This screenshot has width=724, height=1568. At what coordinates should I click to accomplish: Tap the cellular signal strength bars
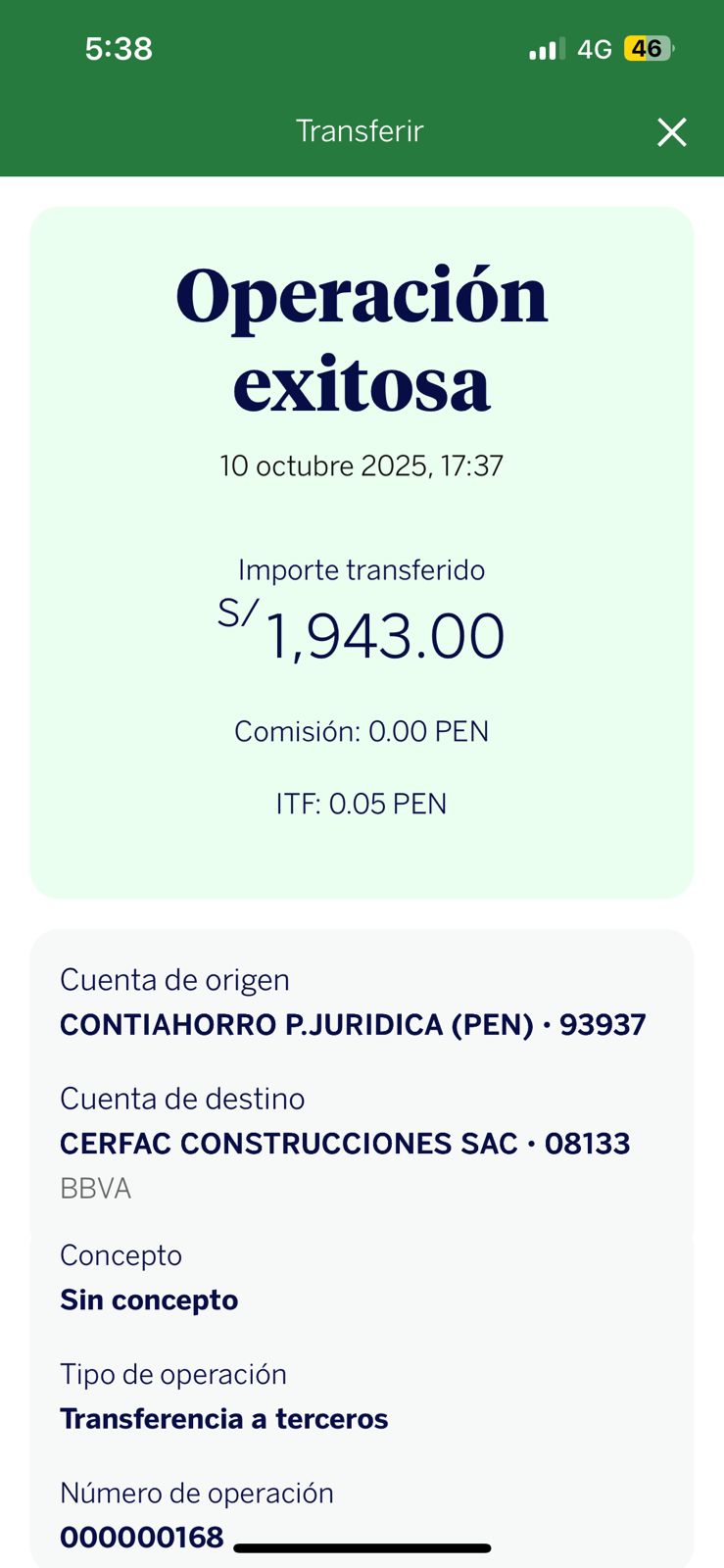(547, 49)
